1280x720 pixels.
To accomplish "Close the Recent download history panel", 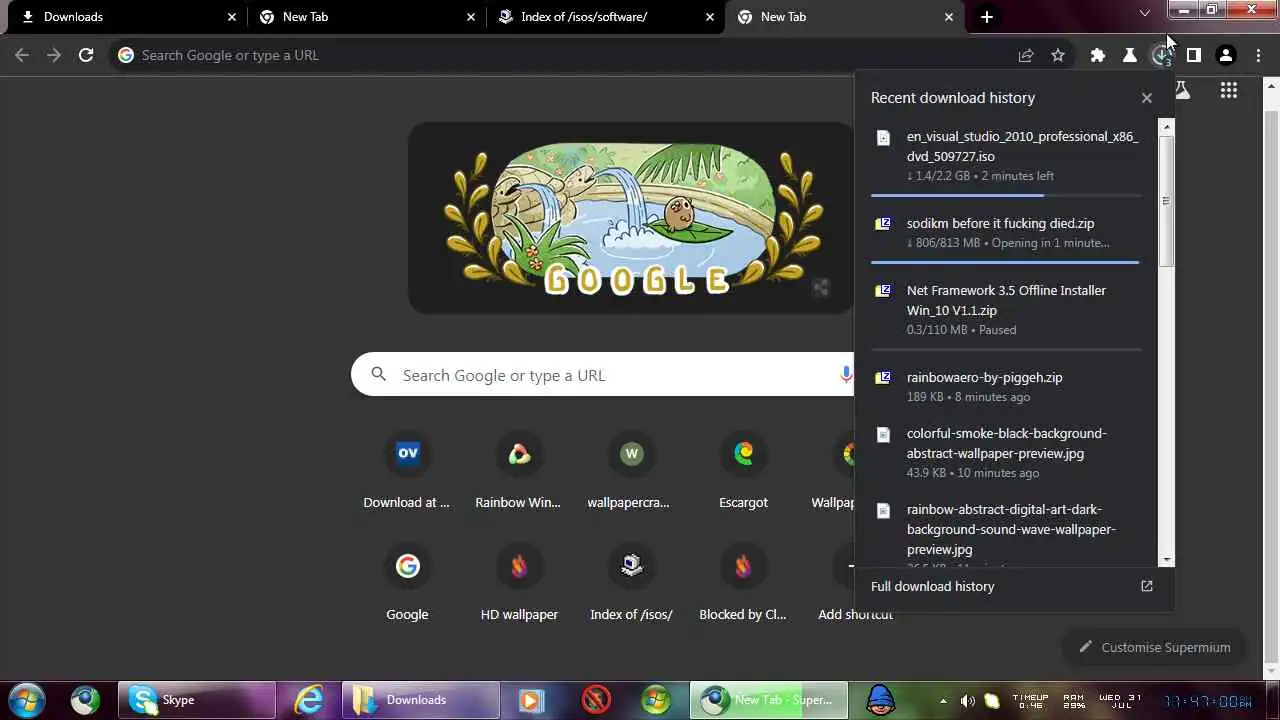I will click(1147, 98).
